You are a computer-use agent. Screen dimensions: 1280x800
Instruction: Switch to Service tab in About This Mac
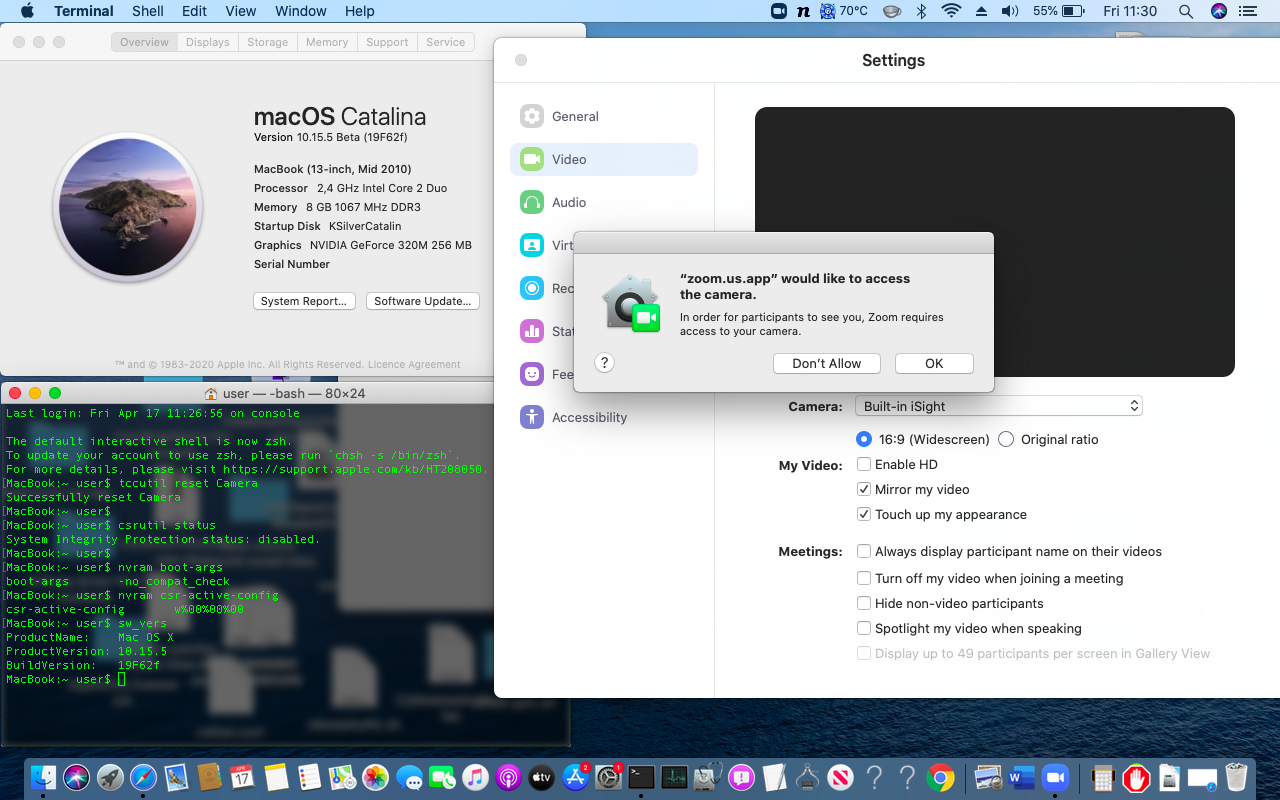pos(445,42)
